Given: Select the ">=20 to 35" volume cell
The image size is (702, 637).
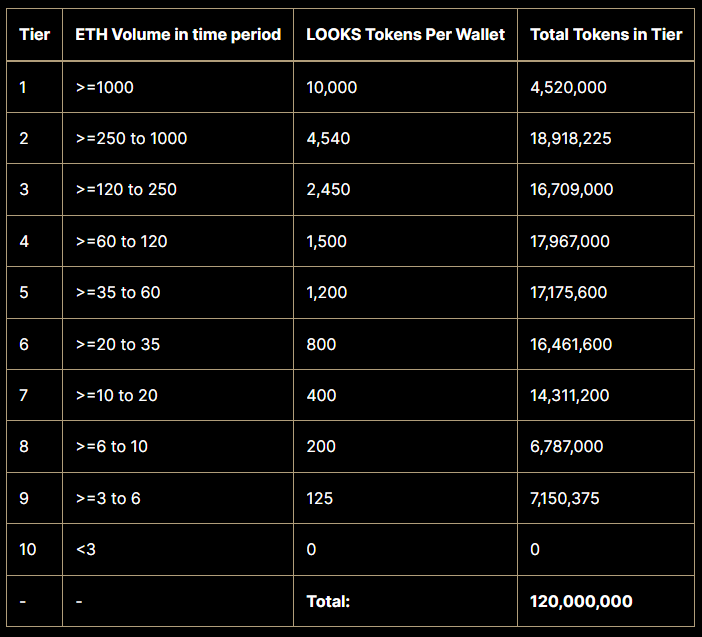Looking at the screenshot, I should [x=118, y=344].
